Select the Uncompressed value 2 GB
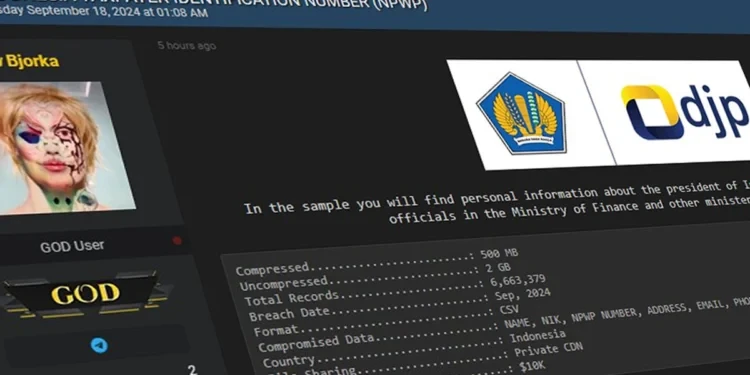 [x=497, y=267]
